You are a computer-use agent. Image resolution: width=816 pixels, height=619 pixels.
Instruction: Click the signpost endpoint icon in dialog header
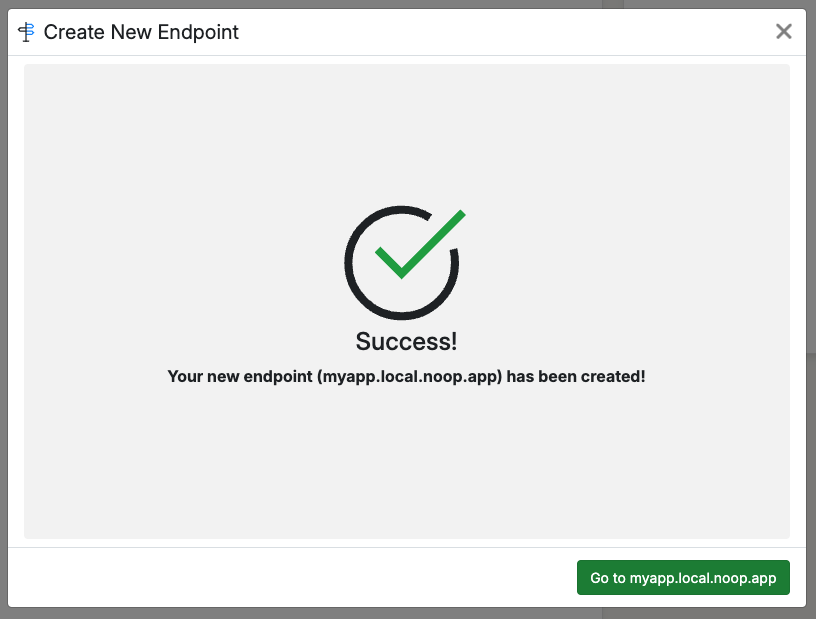pyautogui.click(x=26, y=31)
